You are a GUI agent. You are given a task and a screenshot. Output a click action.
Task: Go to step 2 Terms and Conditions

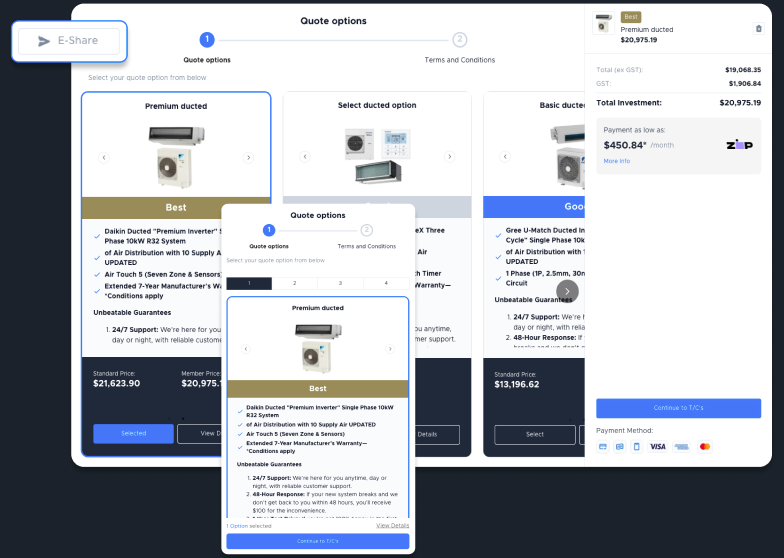459,40
